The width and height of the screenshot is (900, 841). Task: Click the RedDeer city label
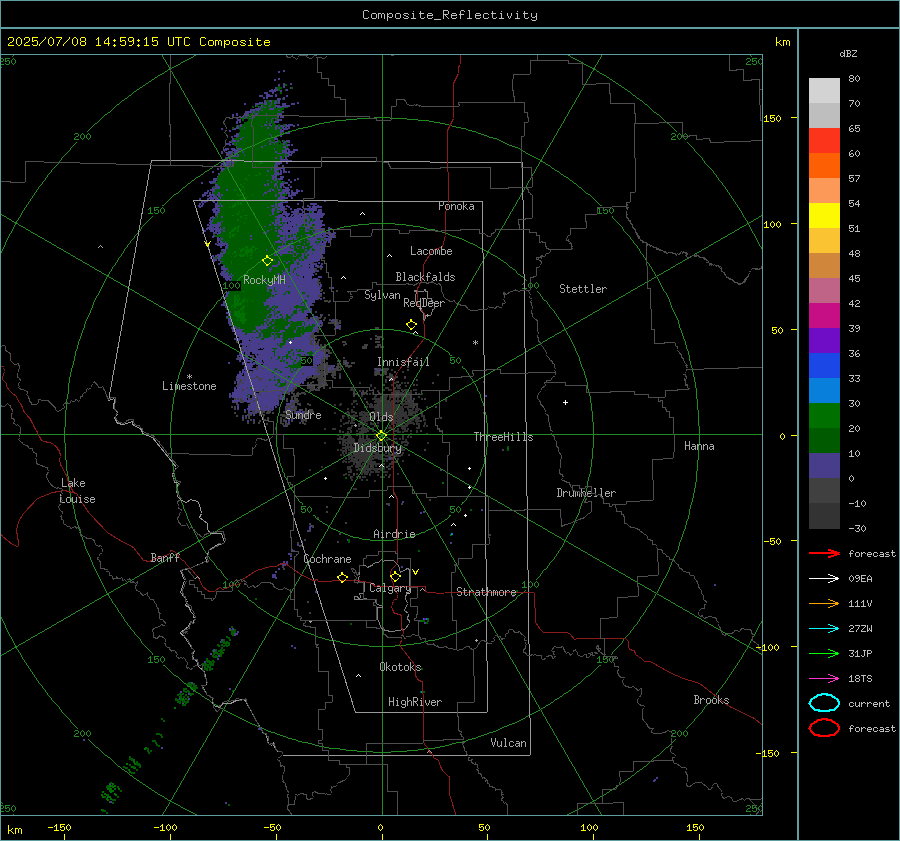coord(424,303)
